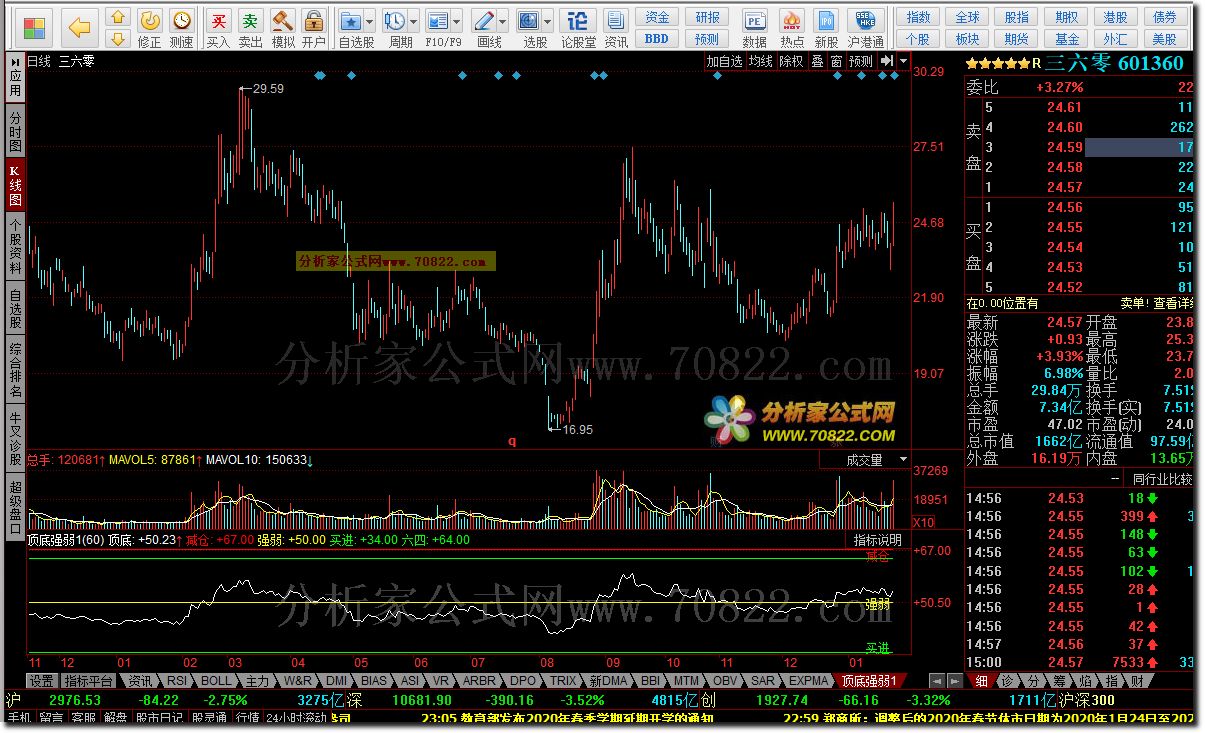1205x733 pixels.
Task: Toggle 除权 ex-rights adjustment
Action: [x=791, y=61]
